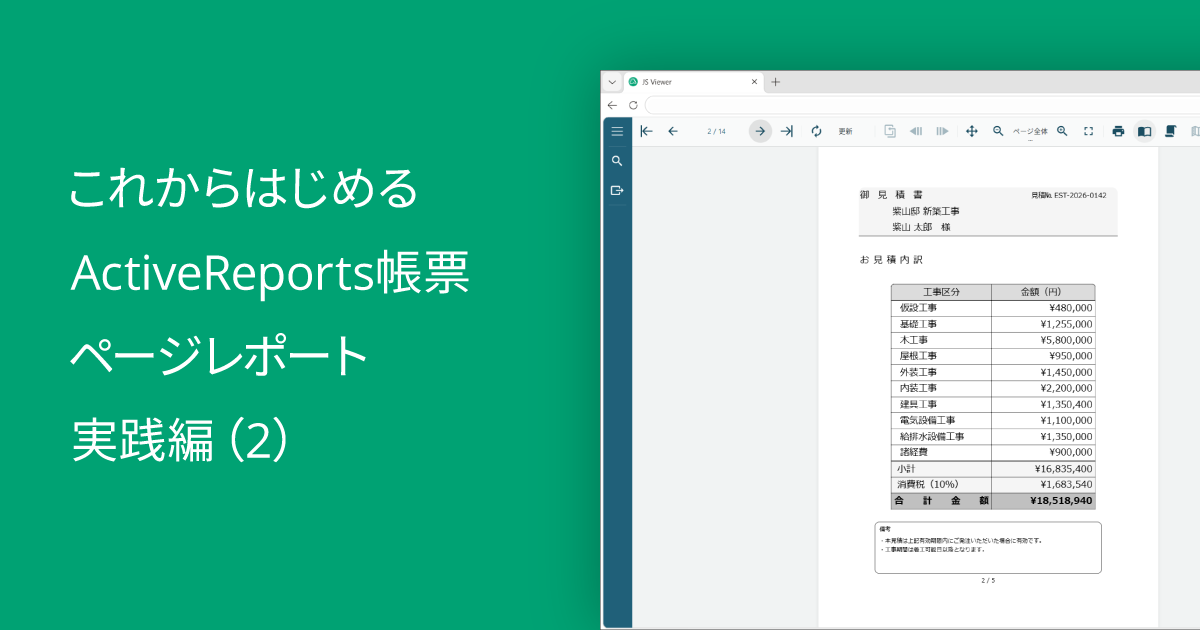The width and height of the screenshot is (1200, 630).
Task: Select the page number field 2 / 14
Action: point(716,131)
